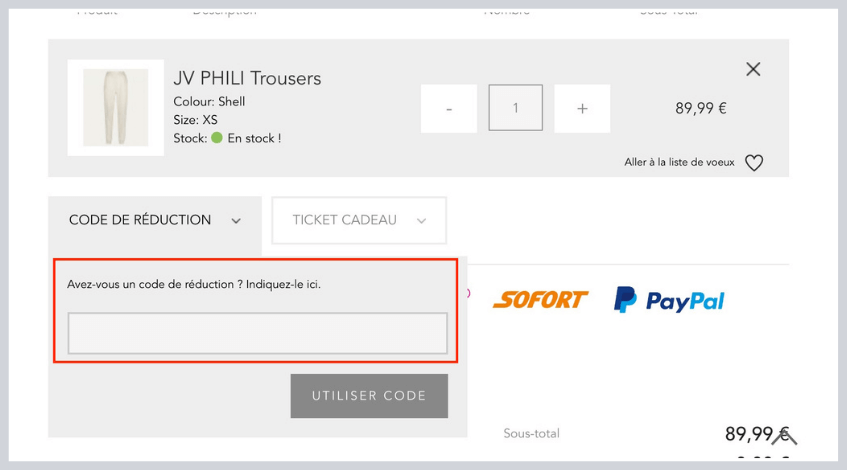The width and height of the screenshot is (847, 470).
Task: Open the JV PHILI Trousers product thumbnail
Action: 116,108
